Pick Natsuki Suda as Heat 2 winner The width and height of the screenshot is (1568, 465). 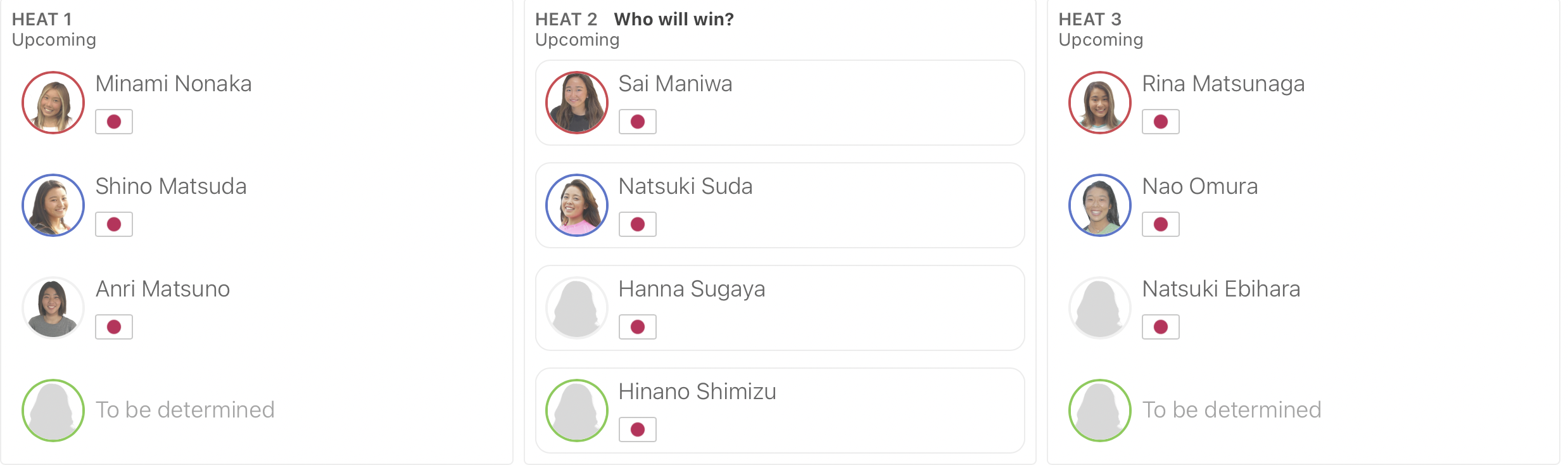[x=780, y=205]
